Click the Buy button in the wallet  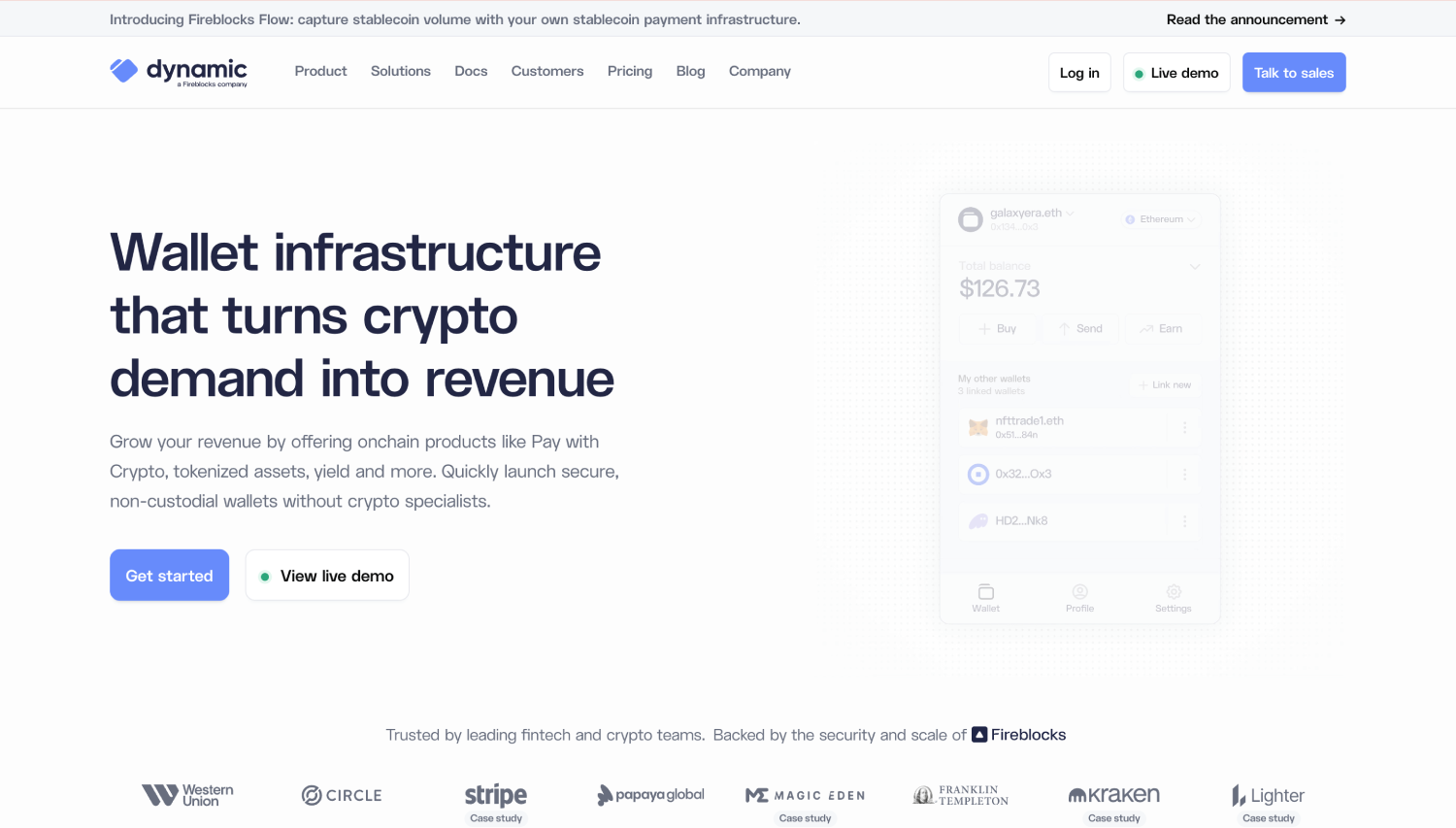998,329
